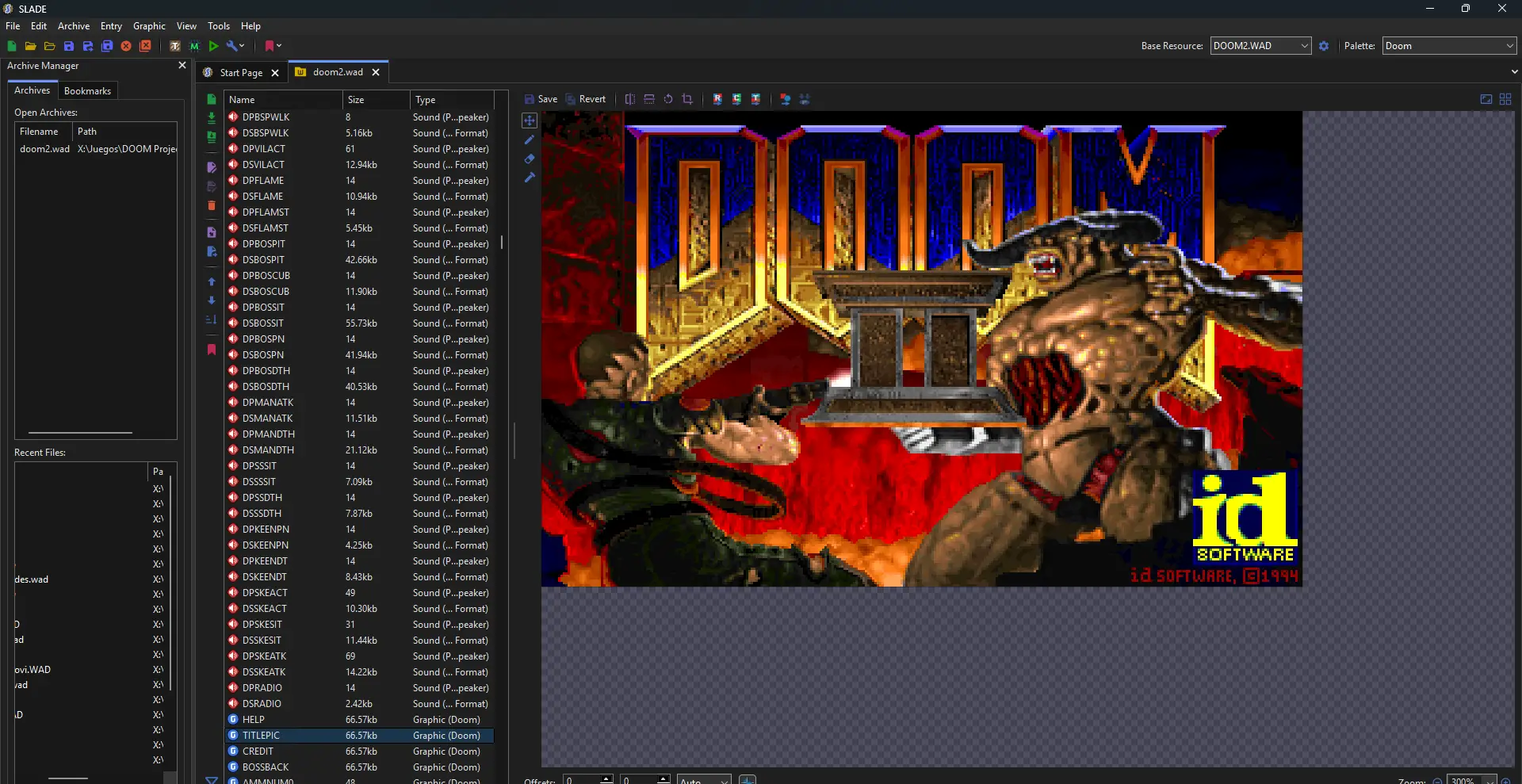Click the colourise image icon
This screenshot has height=784, width=1522.
tap(736, 99)
